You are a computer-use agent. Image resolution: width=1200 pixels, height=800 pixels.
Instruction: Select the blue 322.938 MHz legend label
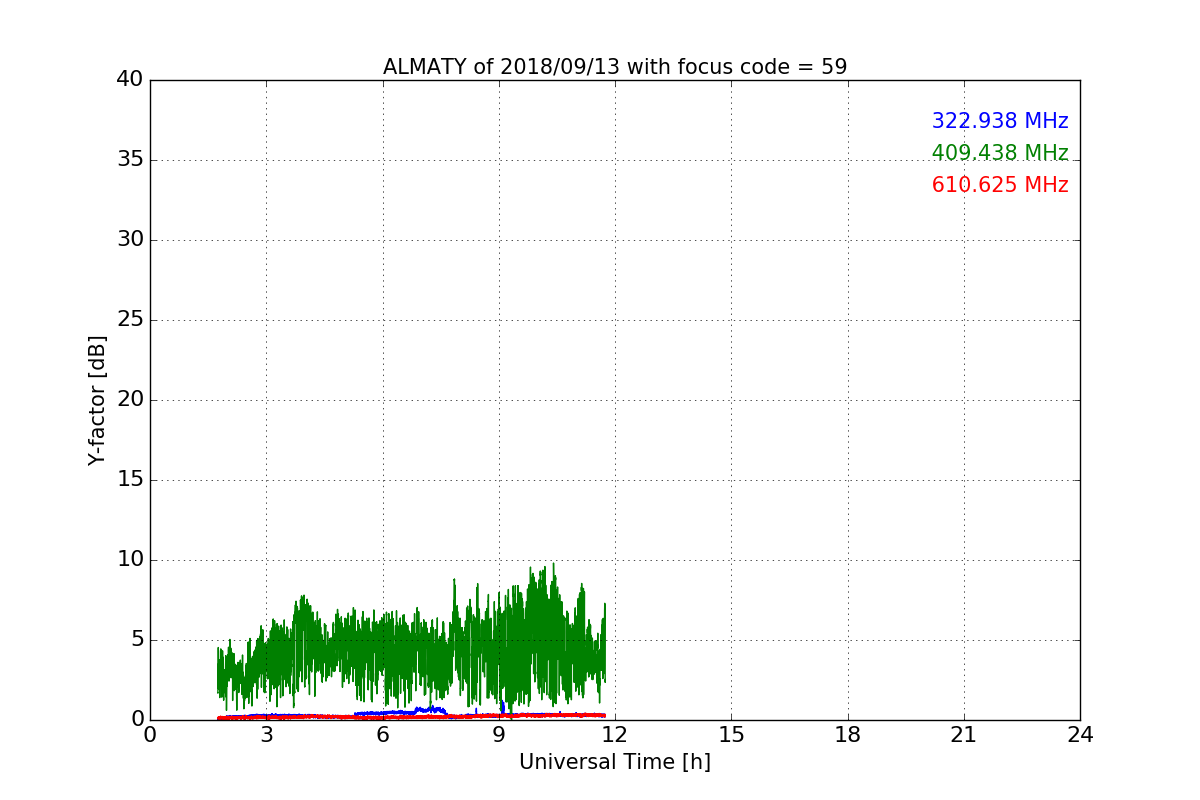click(1000, 121)
